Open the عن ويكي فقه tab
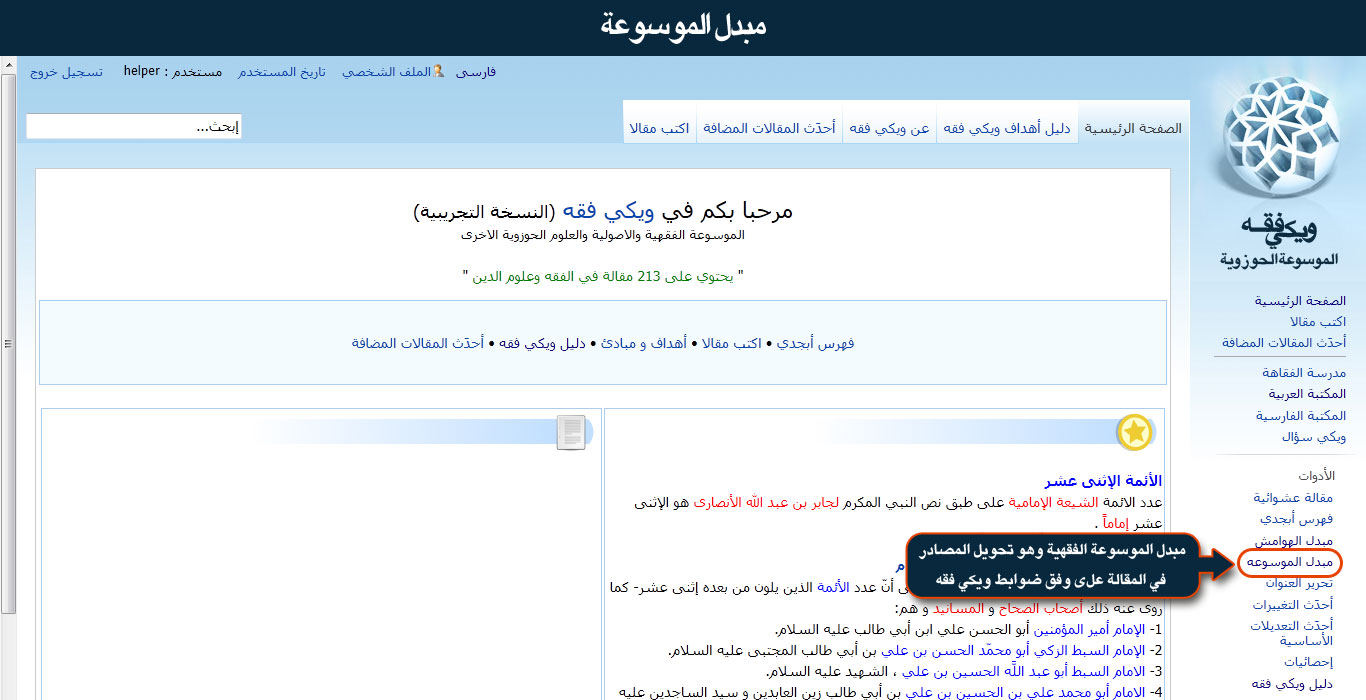The width and height of the screenshot is (1366, 700). coord(889,128)
